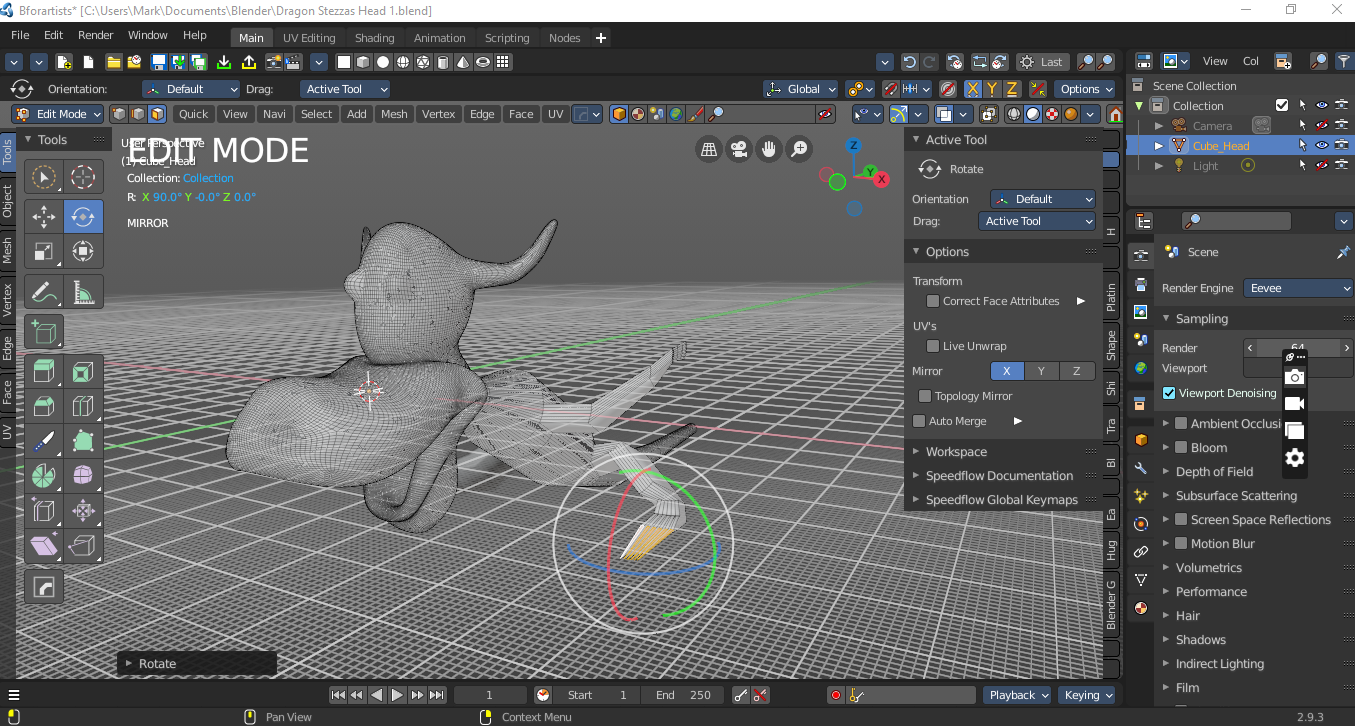
Task: Click the Knife tool icon
Action: point(44,440)
